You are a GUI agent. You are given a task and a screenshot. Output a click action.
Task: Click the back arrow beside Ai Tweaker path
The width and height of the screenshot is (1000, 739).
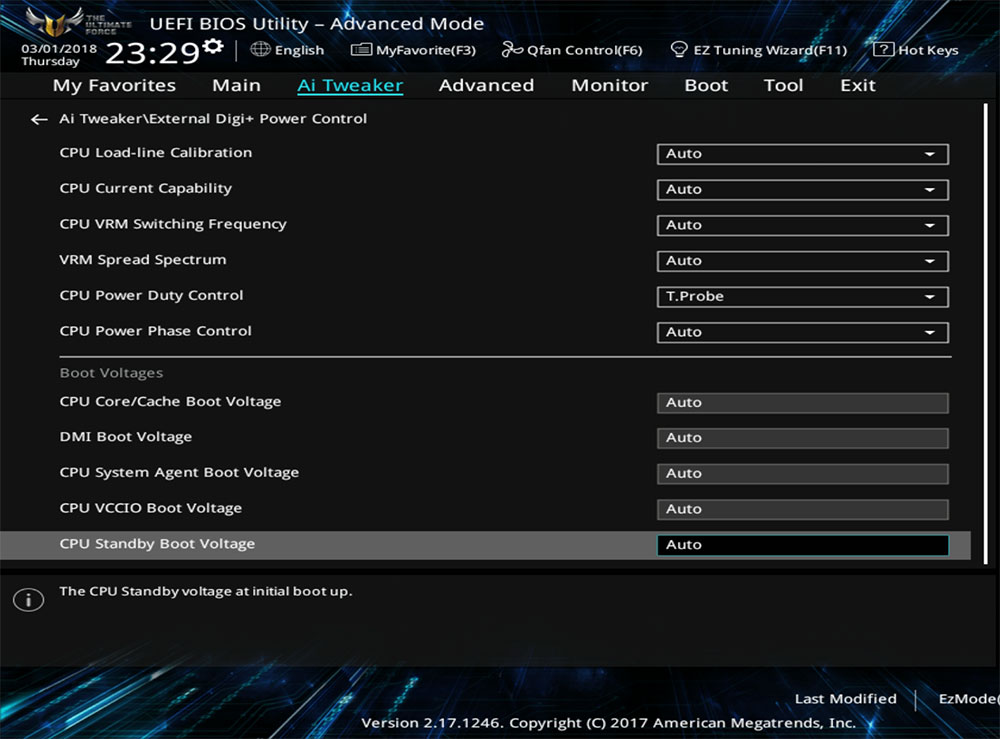click(x=39, y=119)
